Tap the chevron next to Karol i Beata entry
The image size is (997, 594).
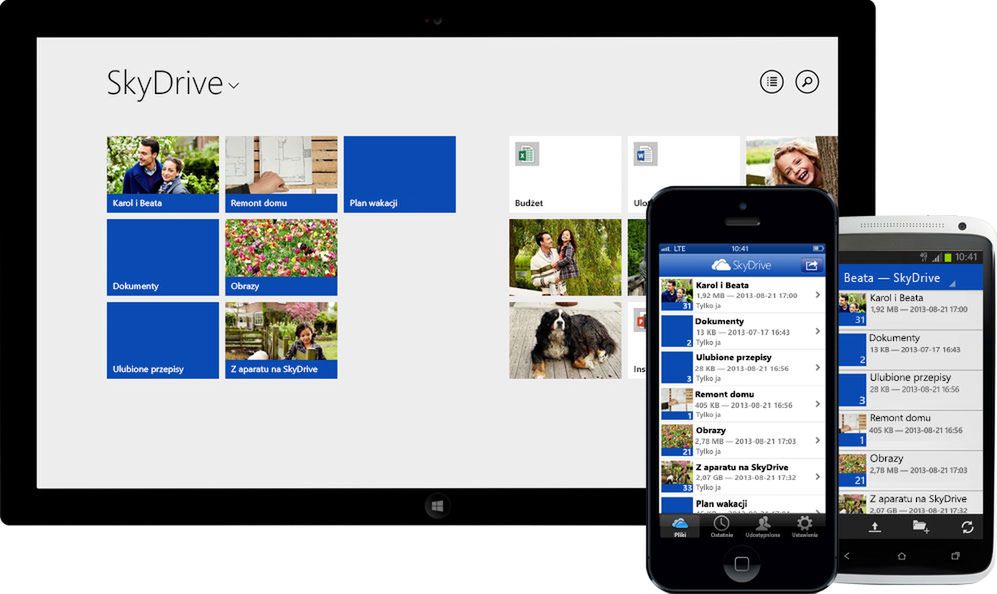[817, 294]
